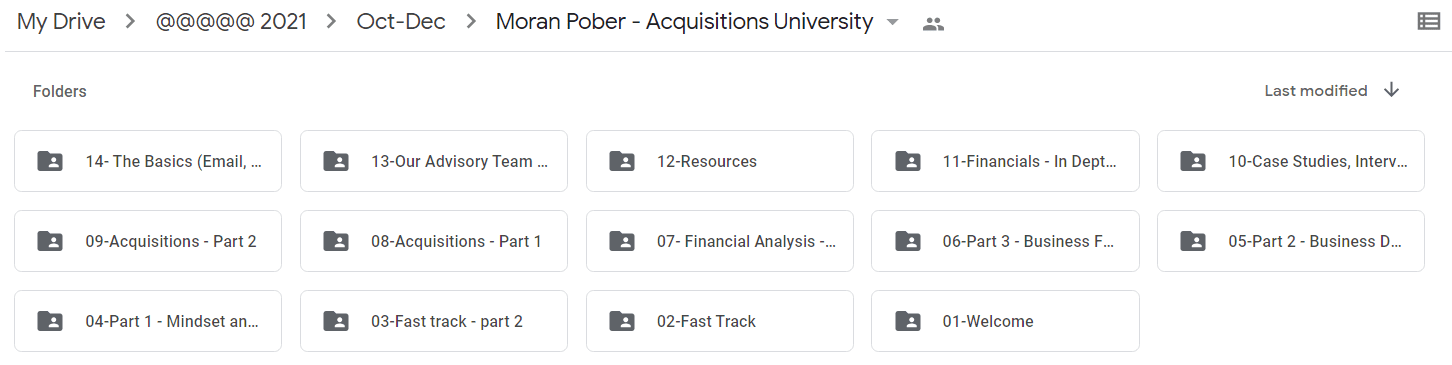Click shared folder icon of 01-Welcome
1452x365 pixels.
[908, 321]
